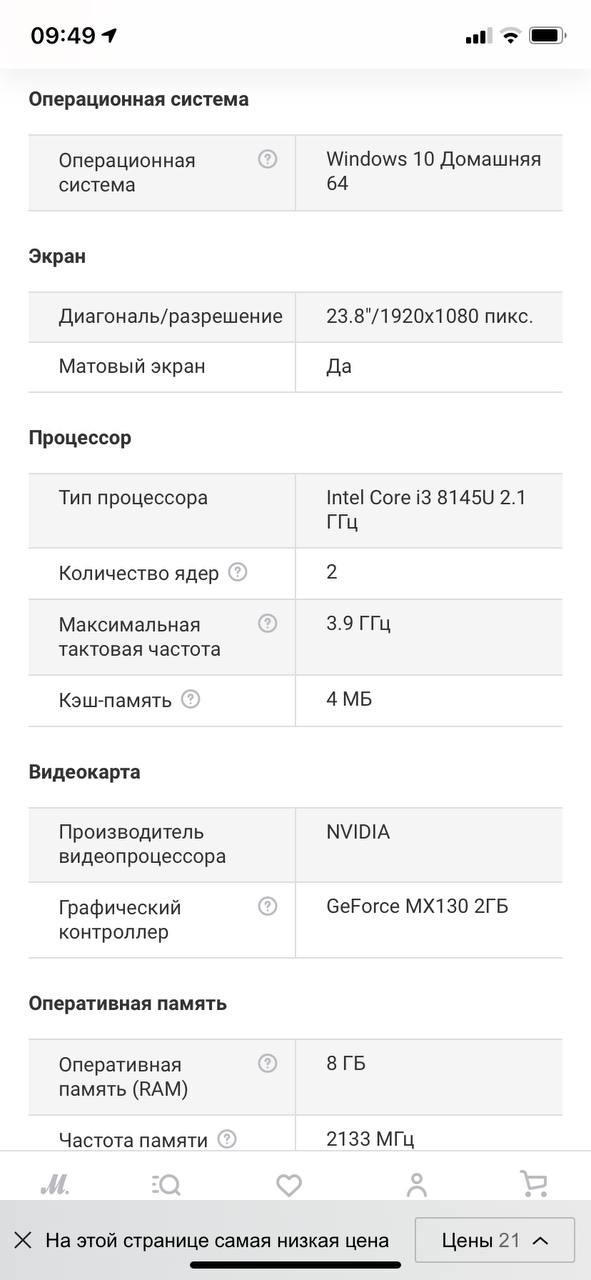Dismiss the lowest price banner
The width and height of the screenshot is (591, 1280).
tap(23, 1241)
